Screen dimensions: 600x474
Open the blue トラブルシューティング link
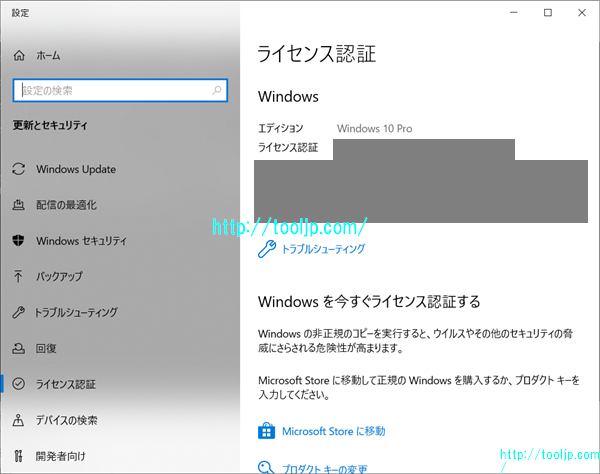pyautogui.click(x=323, y=249)
